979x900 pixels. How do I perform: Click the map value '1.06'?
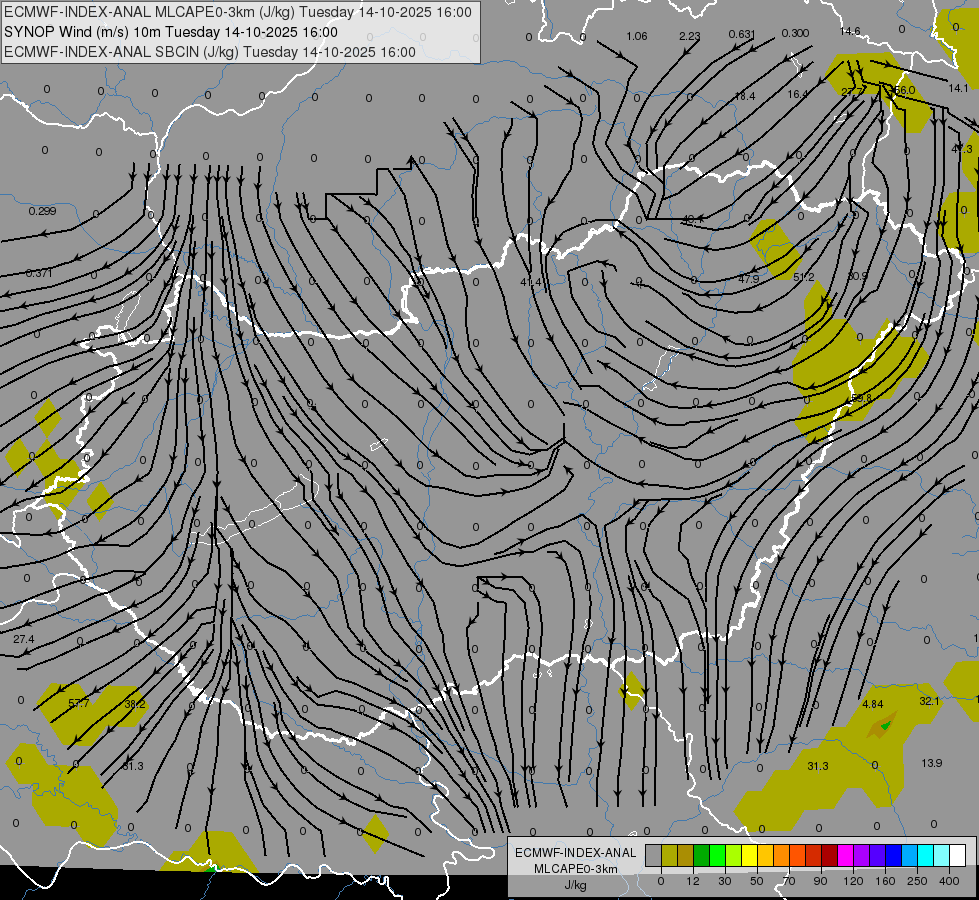click(636, 36)
